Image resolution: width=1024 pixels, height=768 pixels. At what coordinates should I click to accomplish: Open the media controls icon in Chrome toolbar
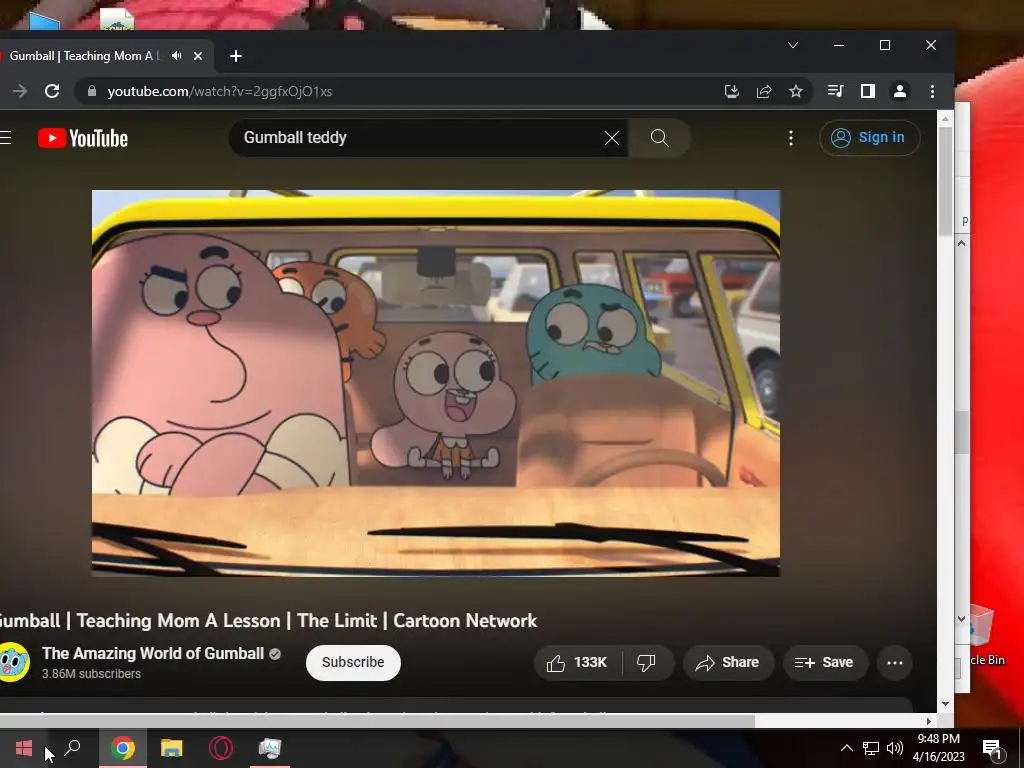coord(835,91)
